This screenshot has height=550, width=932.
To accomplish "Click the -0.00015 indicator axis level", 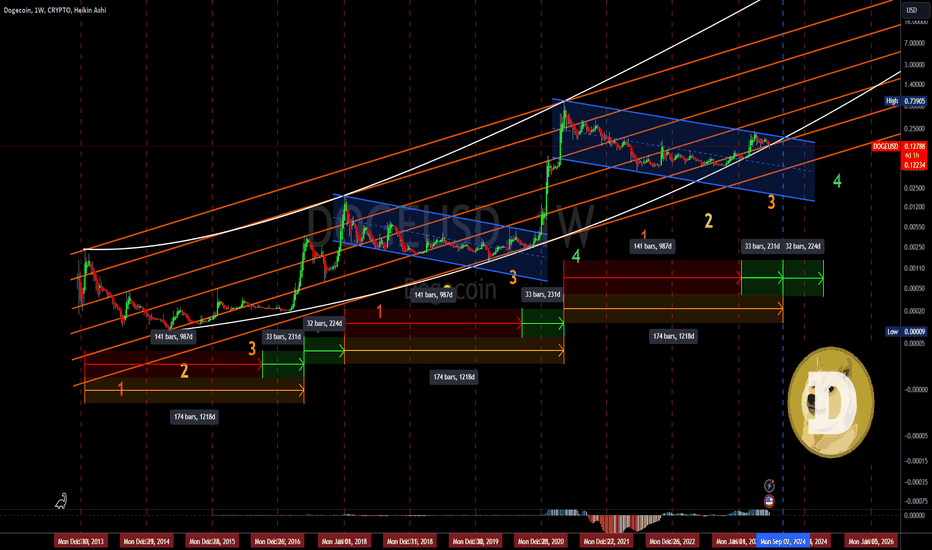I will pos(915,461).
